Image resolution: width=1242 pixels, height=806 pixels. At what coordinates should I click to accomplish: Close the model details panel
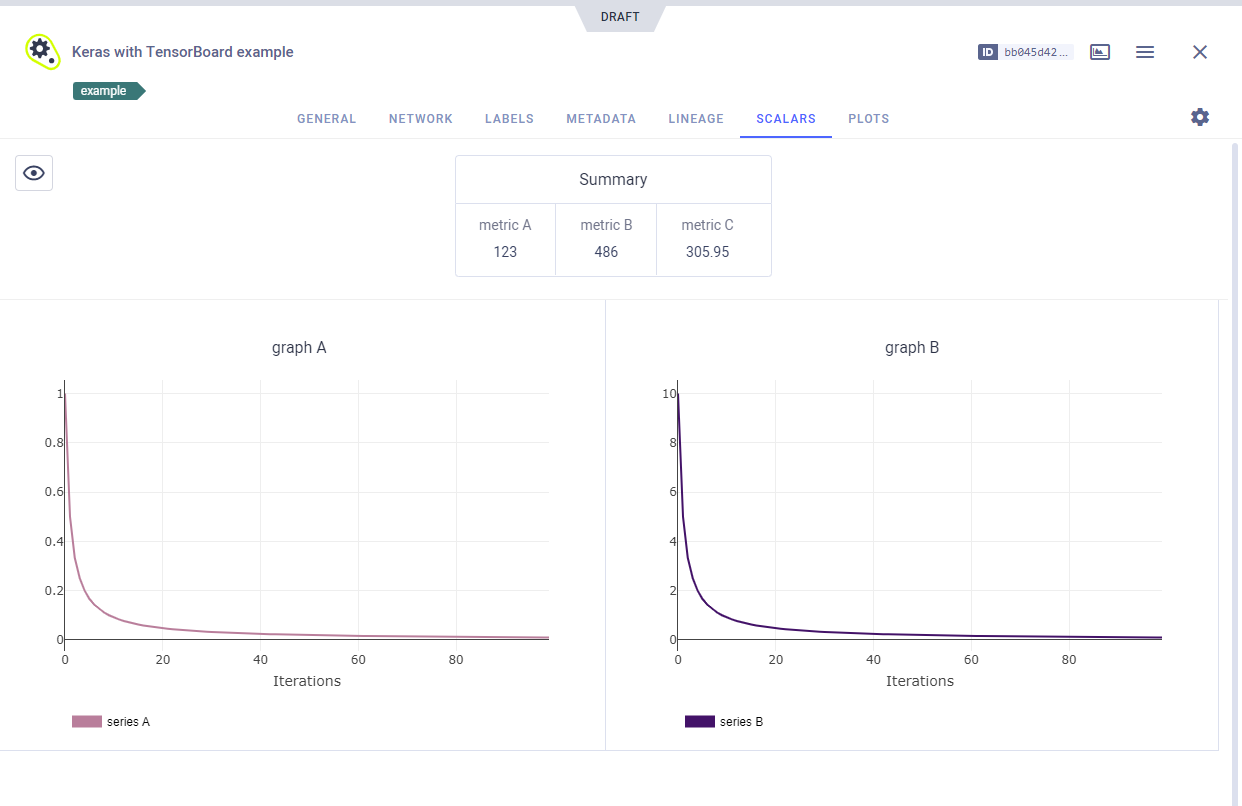click(x=1200, y=52)
